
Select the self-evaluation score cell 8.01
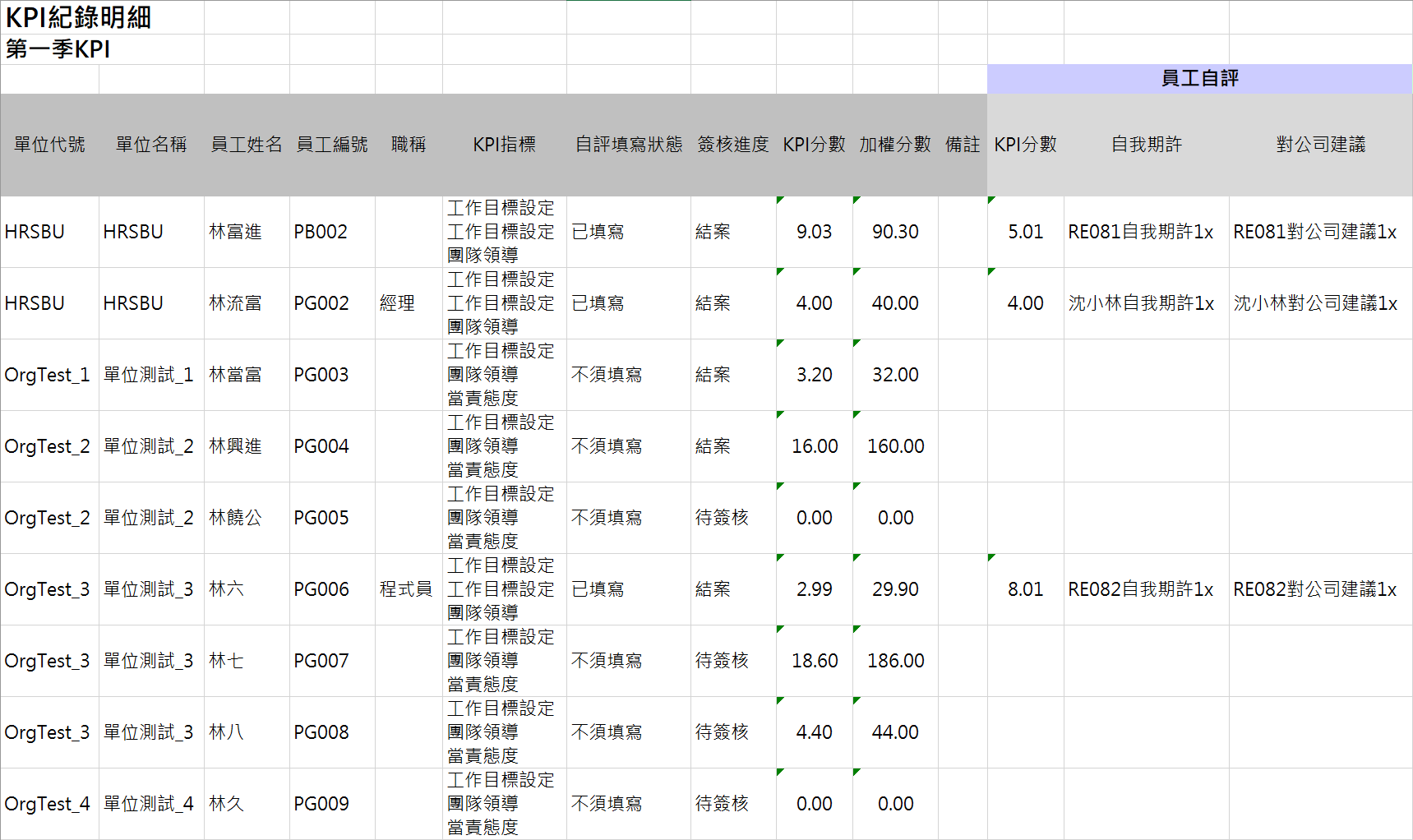1025,589
